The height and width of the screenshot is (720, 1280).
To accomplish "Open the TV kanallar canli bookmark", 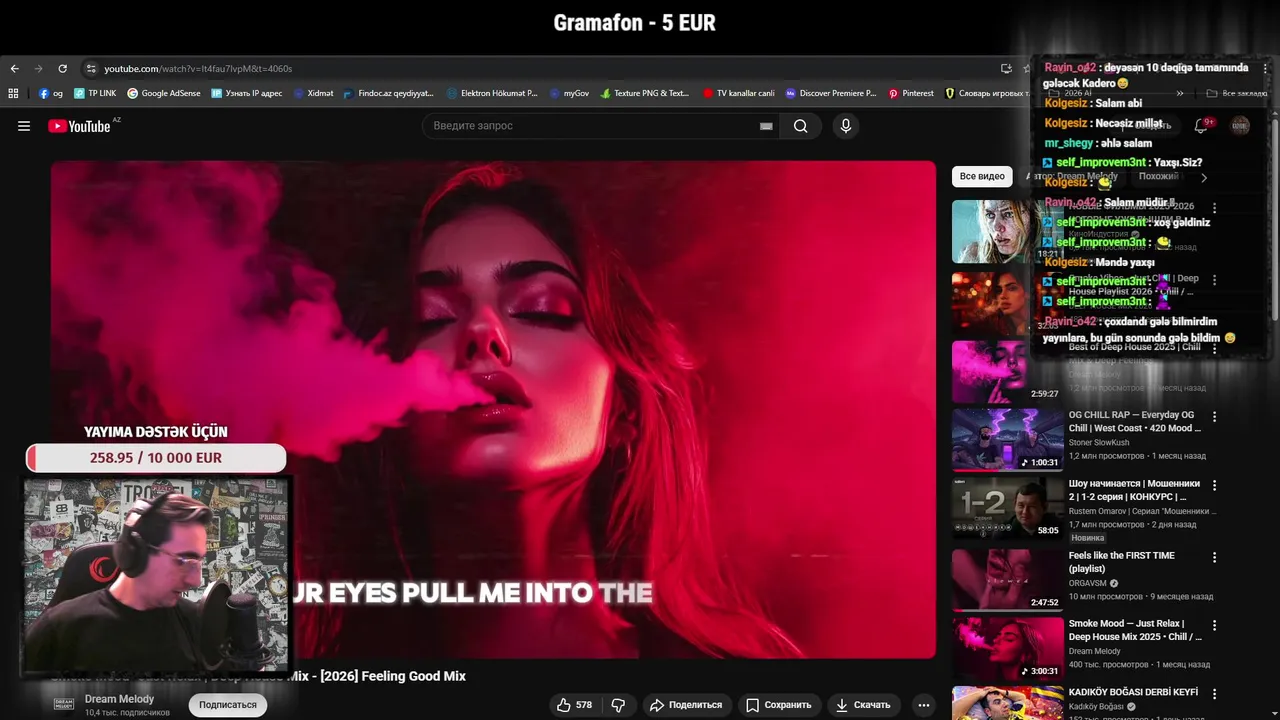I will pyautogui.click(x=739, y=93).
